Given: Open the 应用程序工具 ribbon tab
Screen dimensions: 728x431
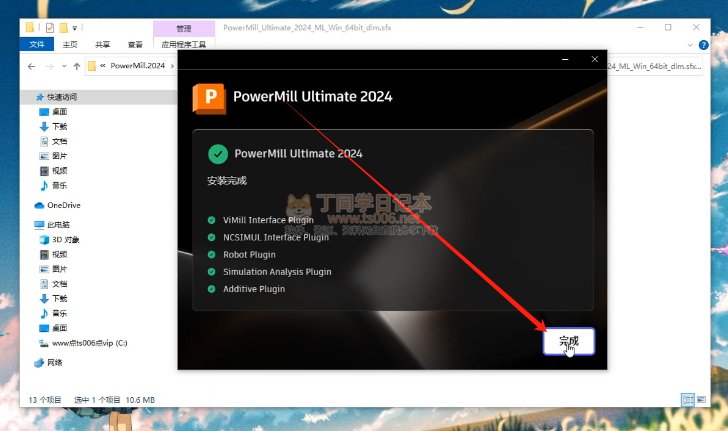Looking at the screenshot, I should pyautogui.click(x=184, y=45).
